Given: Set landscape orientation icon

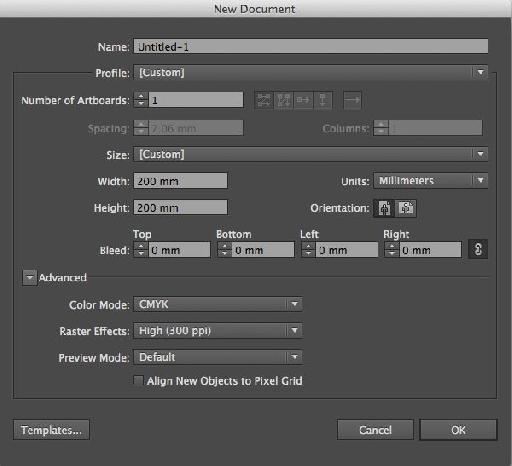Looking at the screenshot, I should tap(406, 209).
